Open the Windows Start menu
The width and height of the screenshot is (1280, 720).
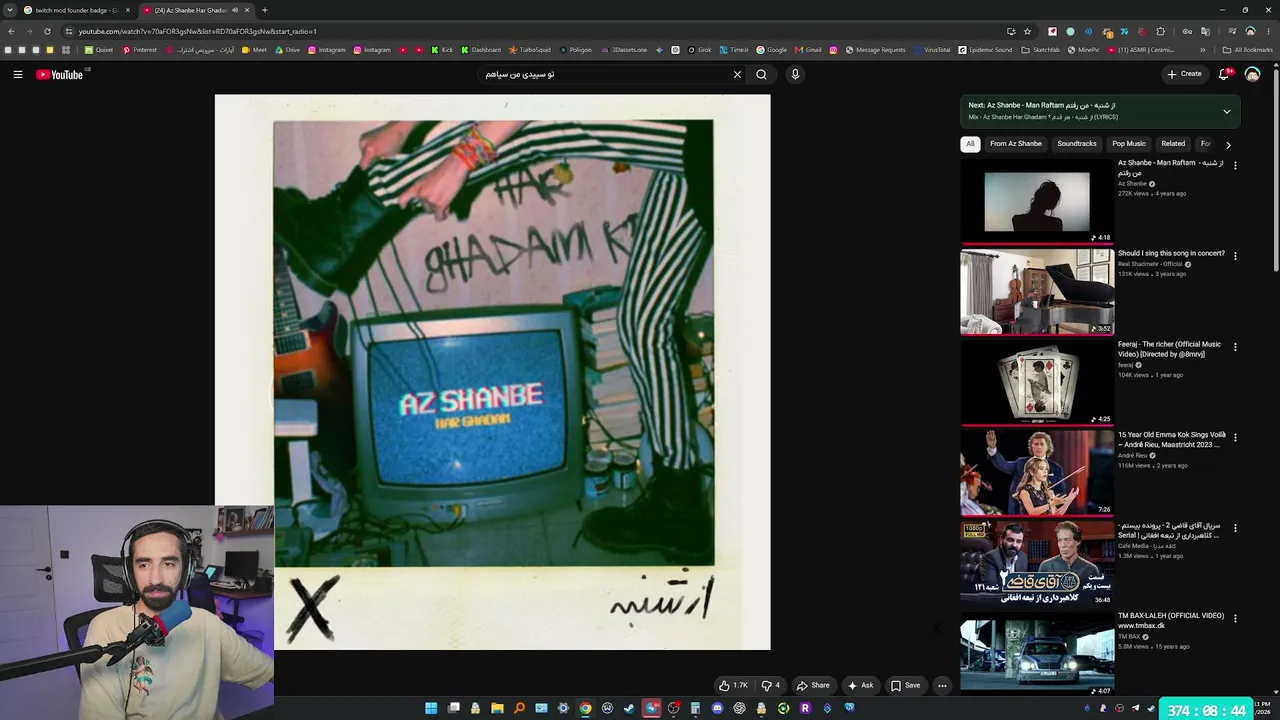(x=431, y=708)
